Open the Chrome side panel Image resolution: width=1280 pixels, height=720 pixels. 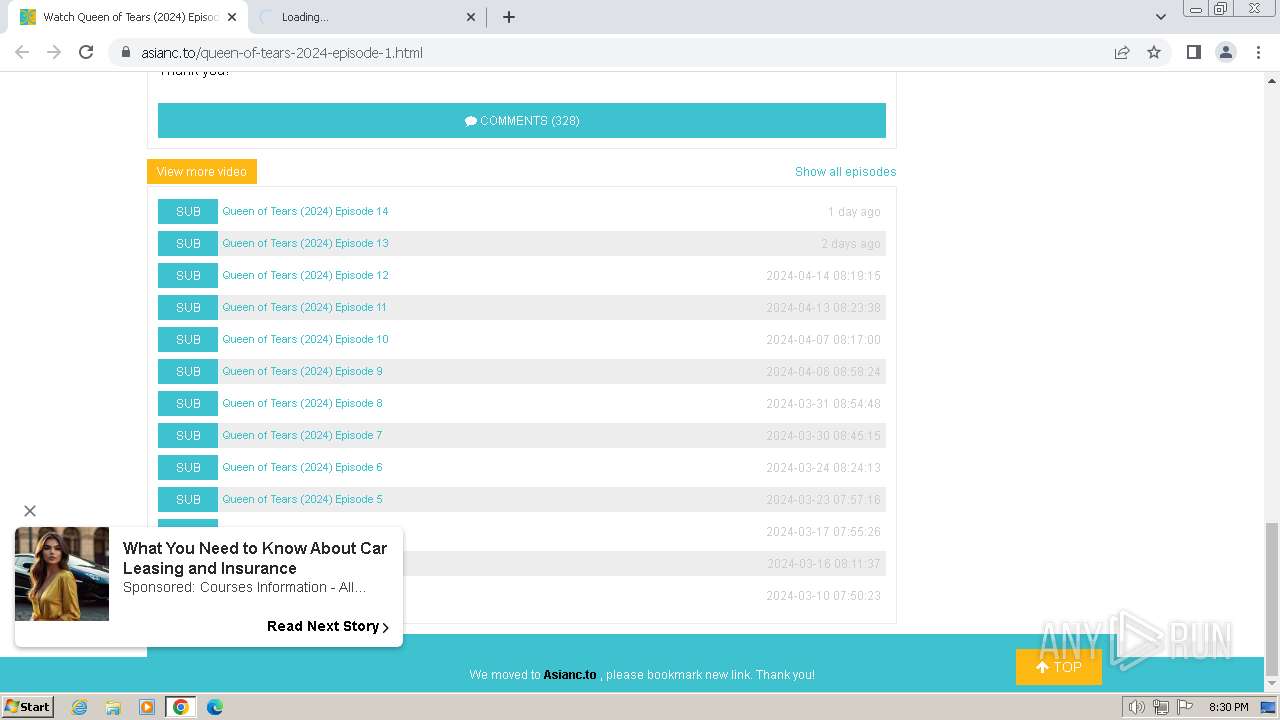point(1193,52)
